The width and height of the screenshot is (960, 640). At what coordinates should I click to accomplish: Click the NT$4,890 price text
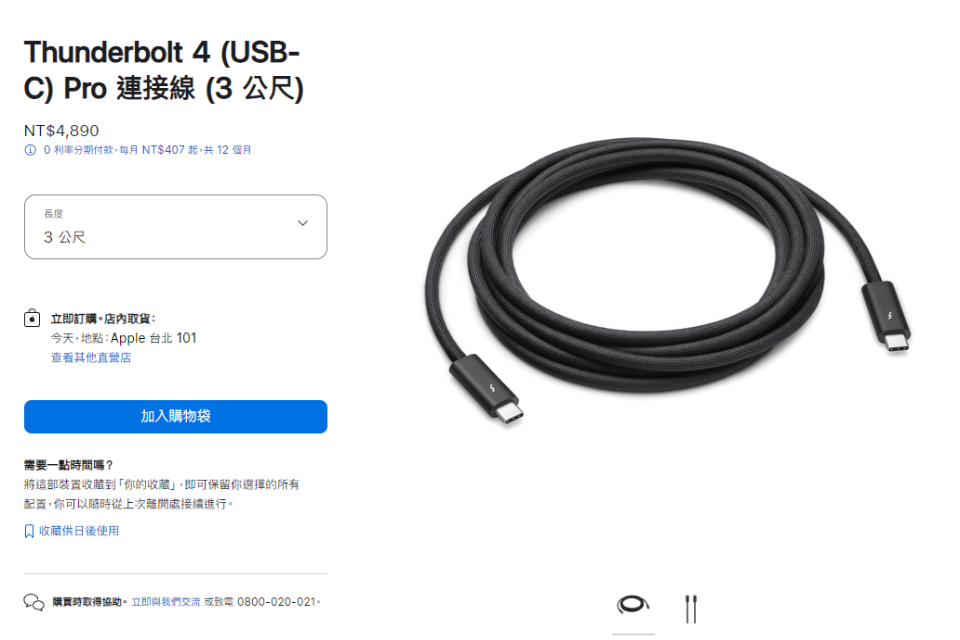[x=61, y=131]
